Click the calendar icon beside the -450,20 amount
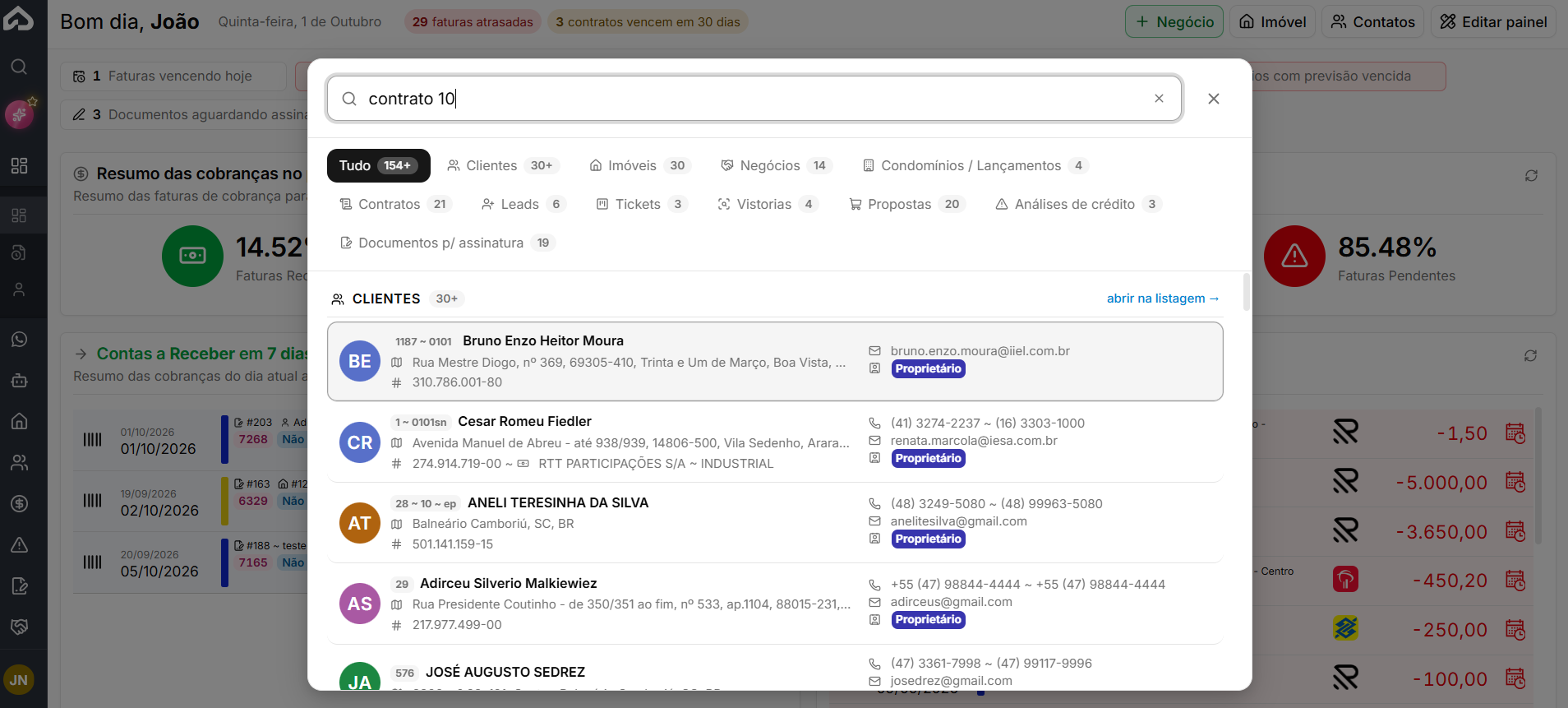1568x708 pixels. point(1515,581)
